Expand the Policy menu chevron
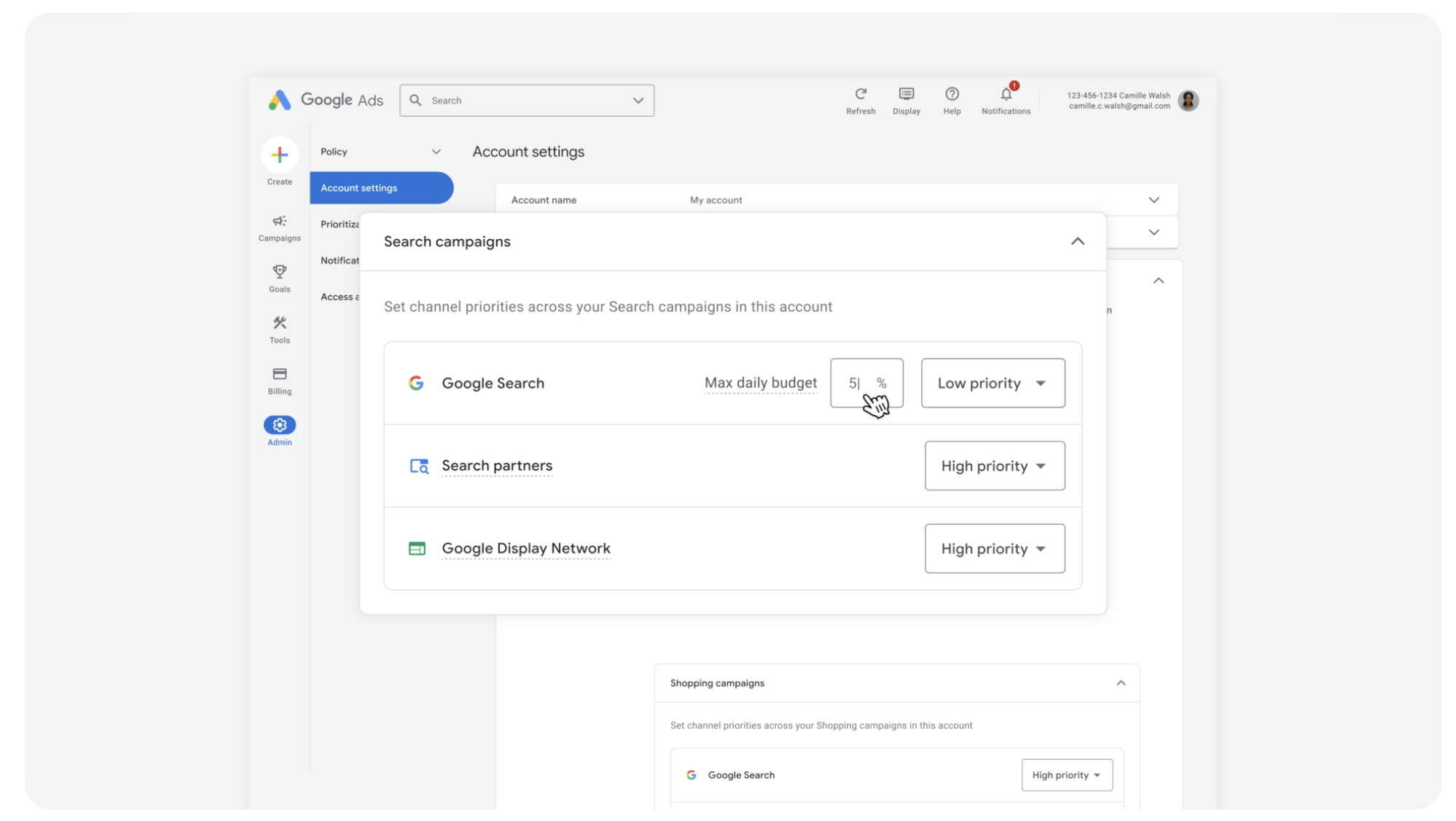Image resolution: width=1456 pixels, height=821 pixels. click(x=436, y=152)
